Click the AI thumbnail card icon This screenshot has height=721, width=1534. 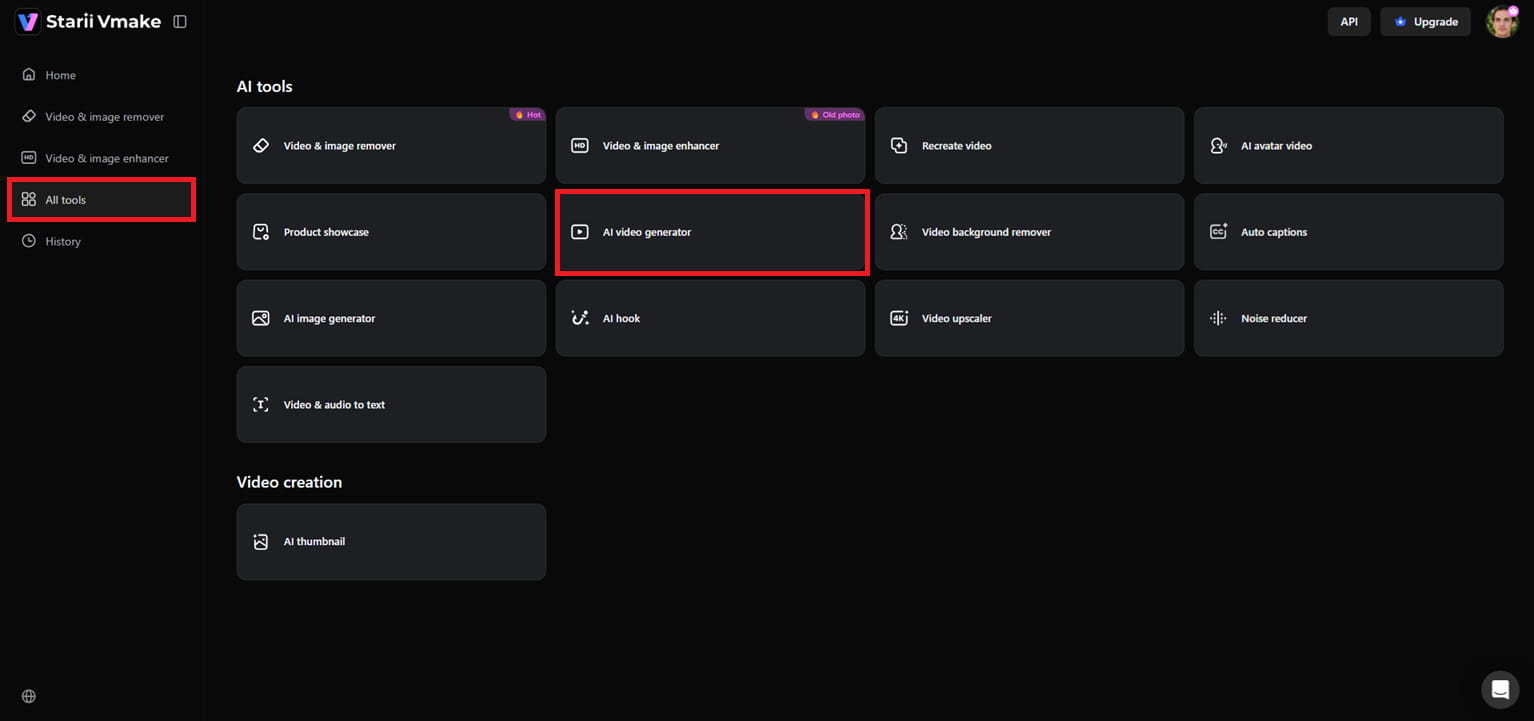[x=261, y=542]
